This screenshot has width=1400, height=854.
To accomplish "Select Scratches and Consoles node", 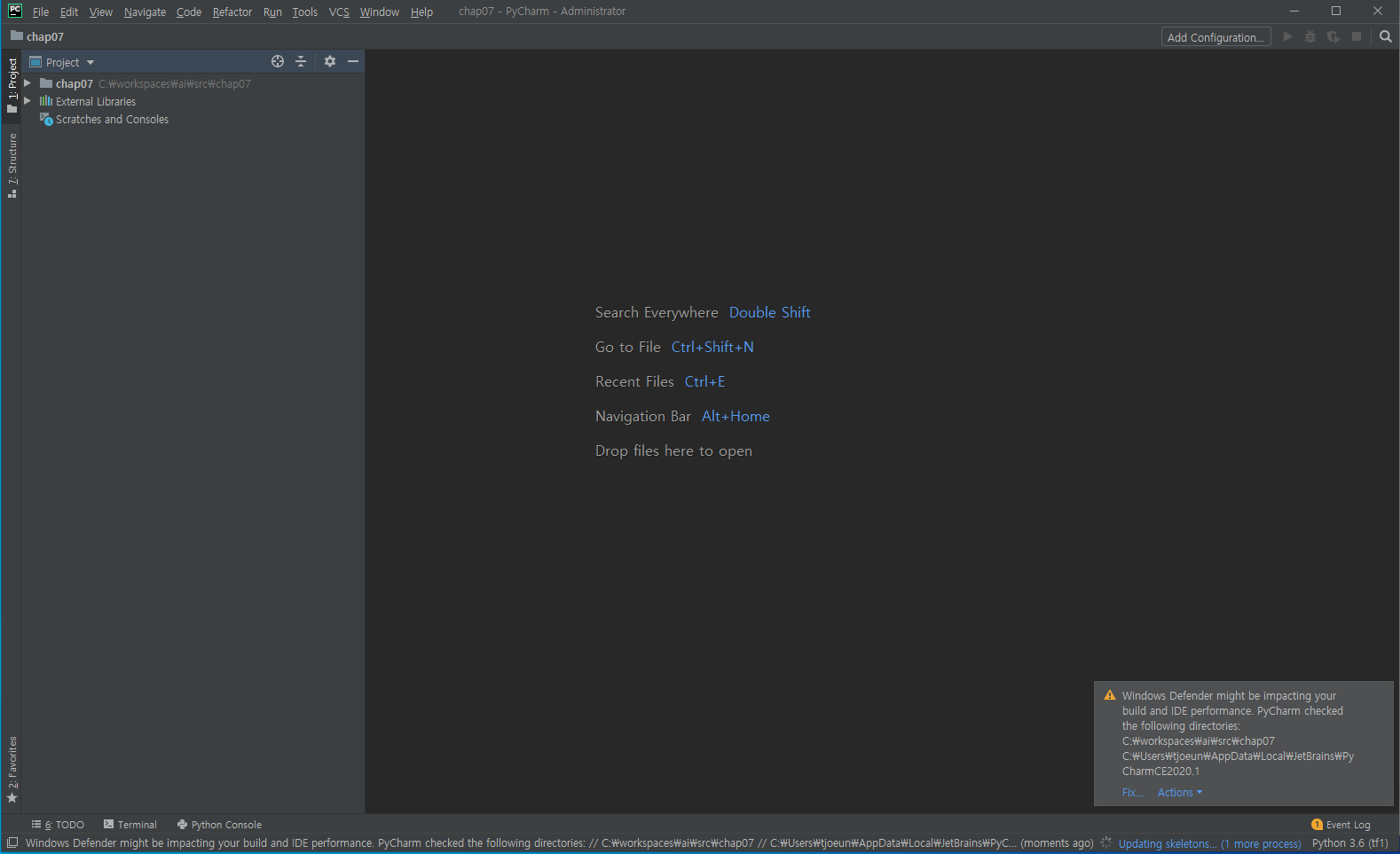I will click(112, 119).
